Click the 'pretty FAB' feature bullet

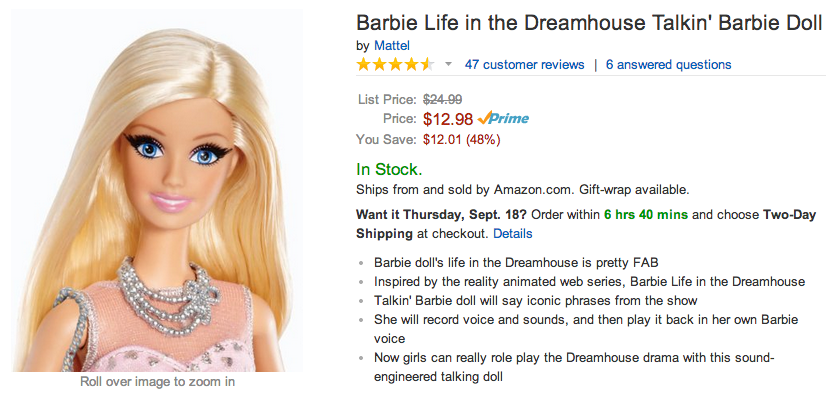516,262
